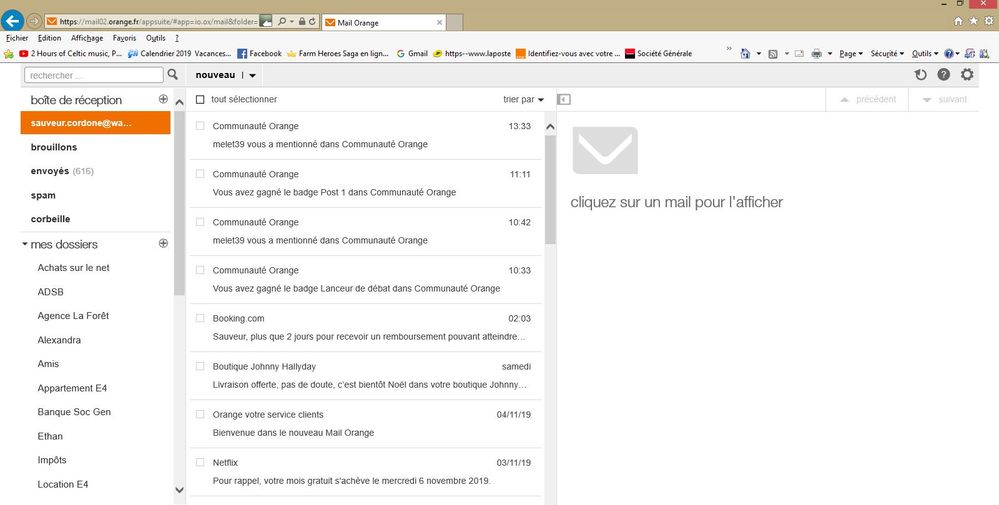
Task: Refresh mailbox with the circular arrow icon
Action: pyautogui.click(x=921, y=75)
